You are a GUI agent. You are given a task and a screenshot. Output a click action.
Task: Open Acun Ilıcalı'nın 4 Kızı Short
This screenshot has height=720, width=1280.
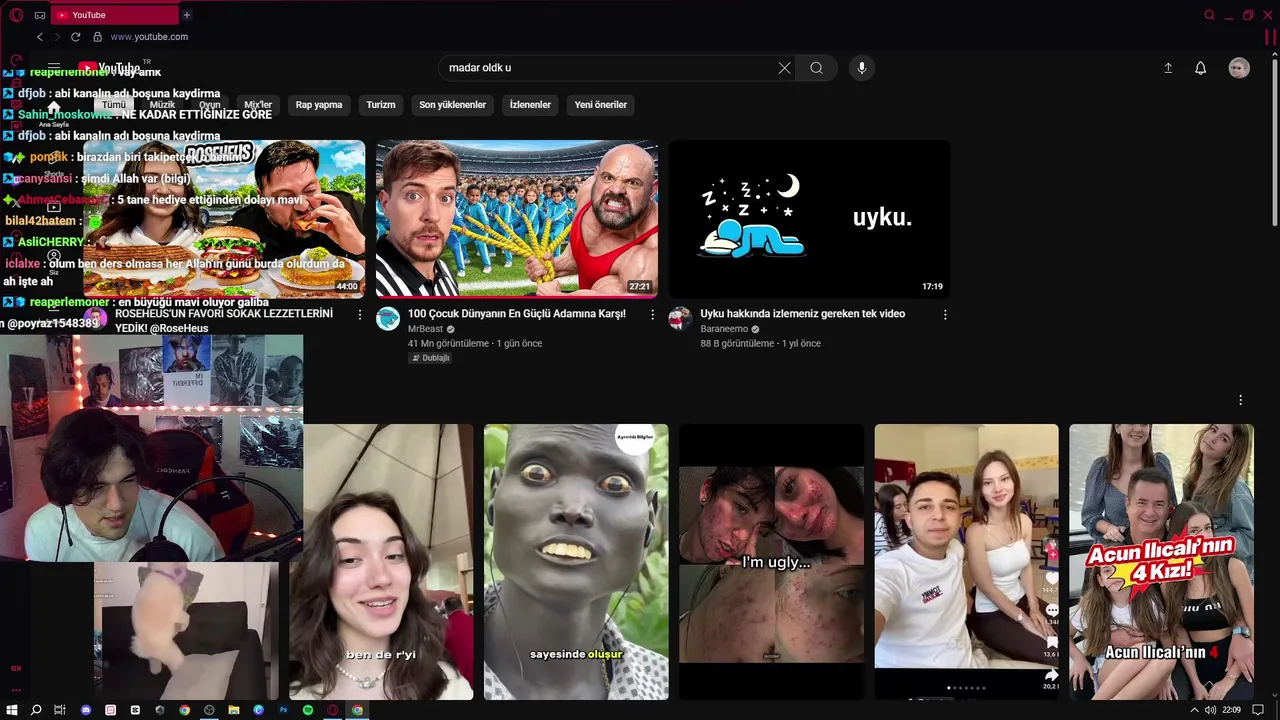[x=1161, y=562]
